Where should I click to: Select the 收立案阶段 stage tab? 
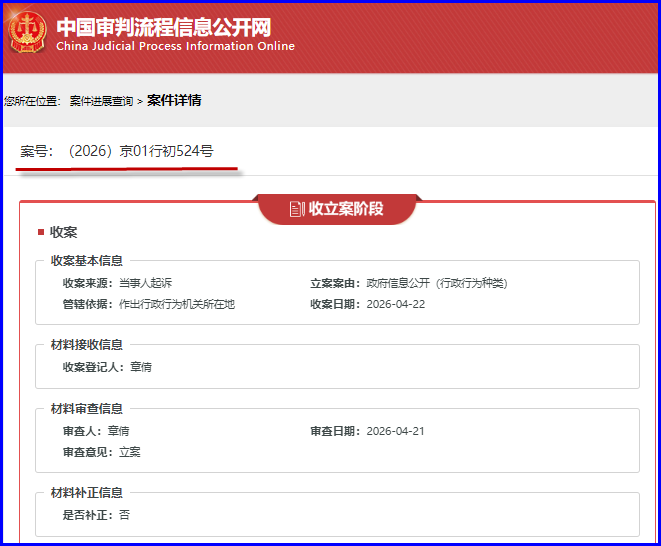(x=336, y=209)
